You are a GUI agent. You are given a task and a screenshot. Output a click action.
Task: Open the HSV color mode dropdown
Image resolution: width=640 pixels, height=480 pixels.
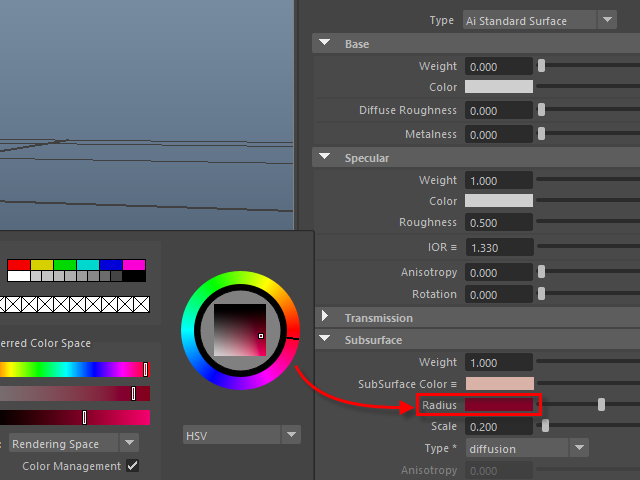(x=242, y=435)
